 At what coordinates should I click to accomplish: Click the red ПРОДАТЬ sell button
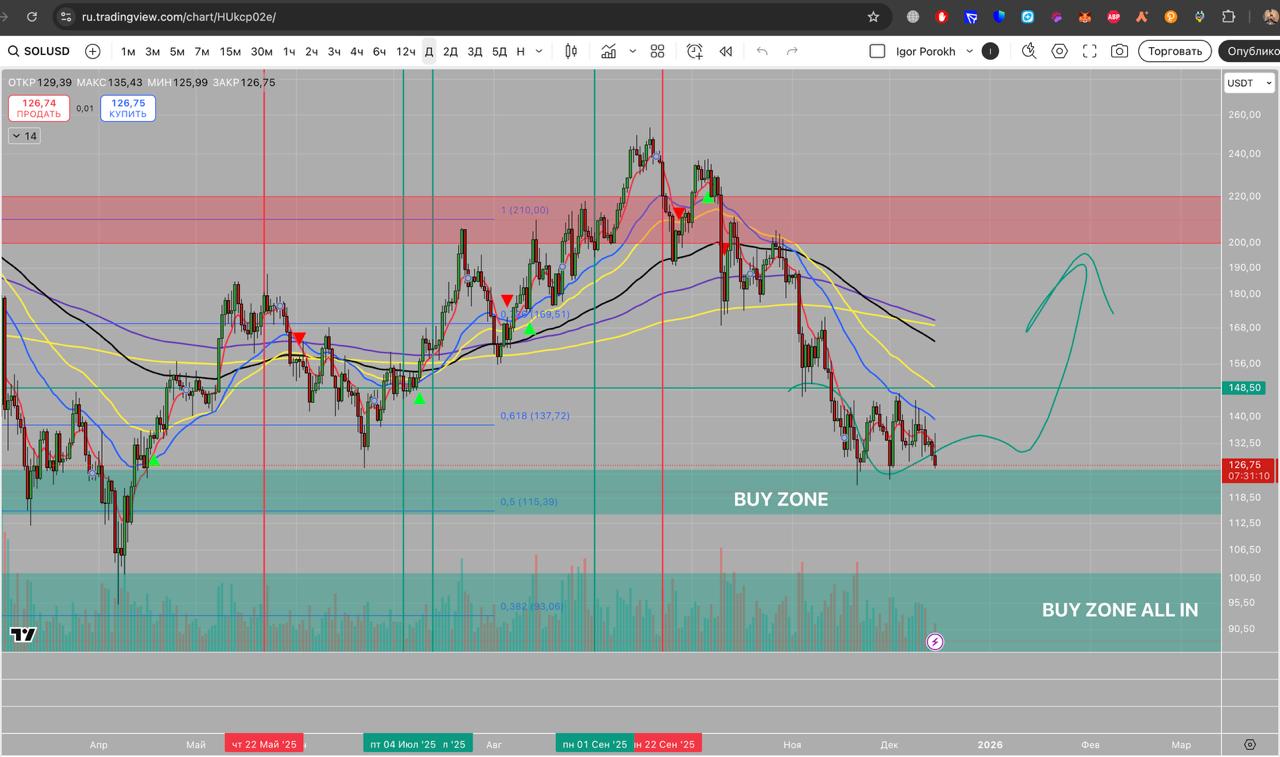click(x=39, y=108)
